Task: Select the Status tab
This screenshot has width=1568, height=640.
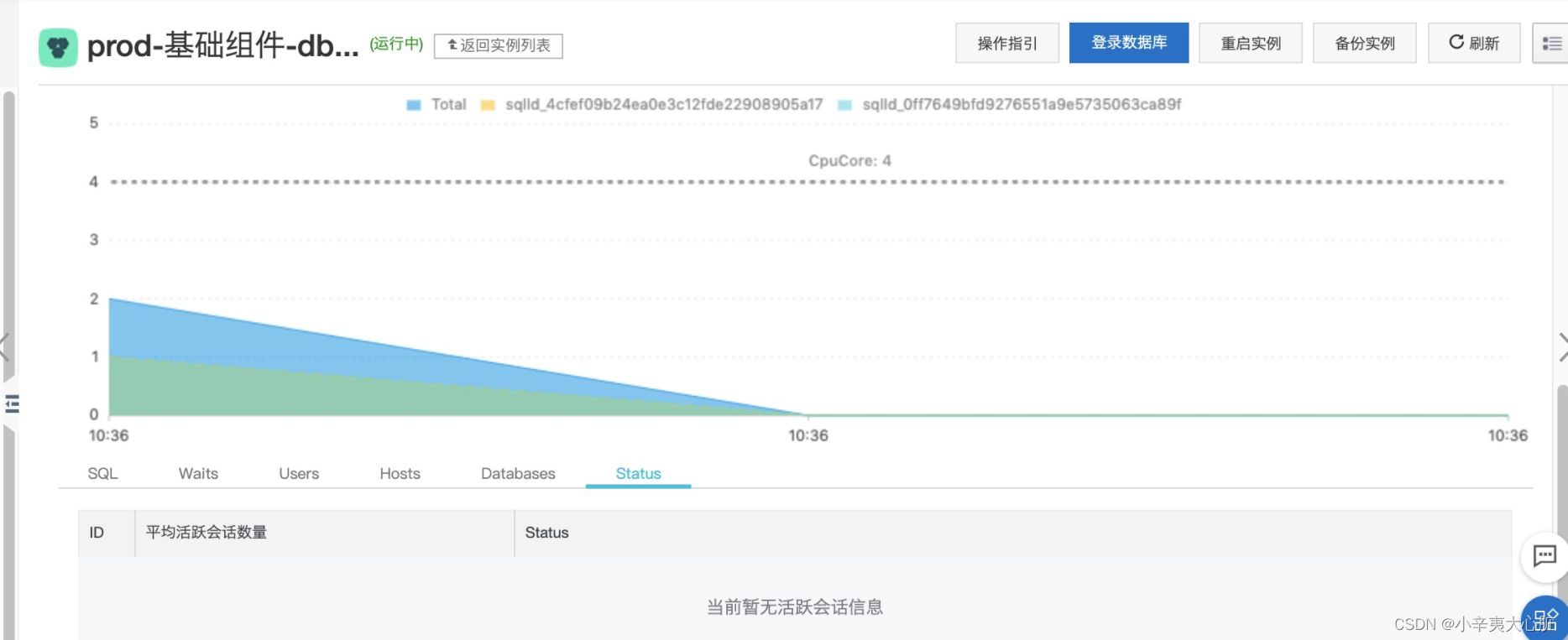Action: (638, 473)
